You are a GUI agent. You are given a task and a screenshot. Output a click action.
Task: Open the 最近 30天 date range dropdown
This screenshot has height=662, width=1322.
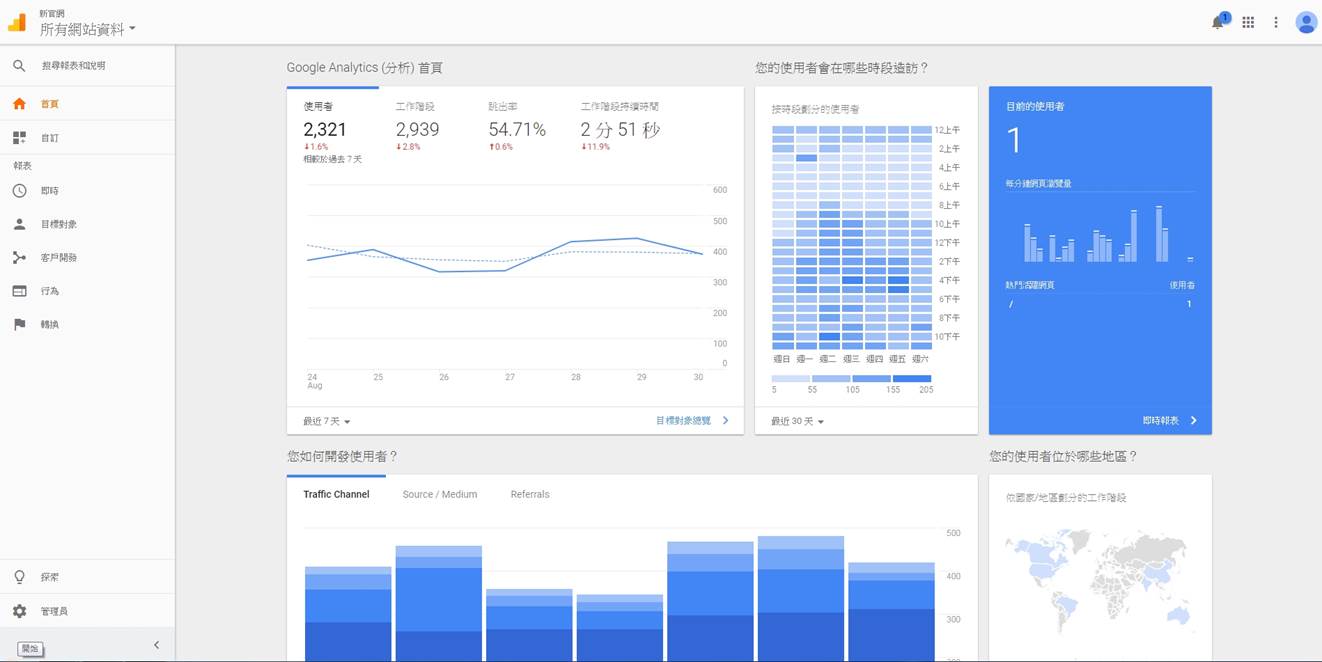click(796, 420)
